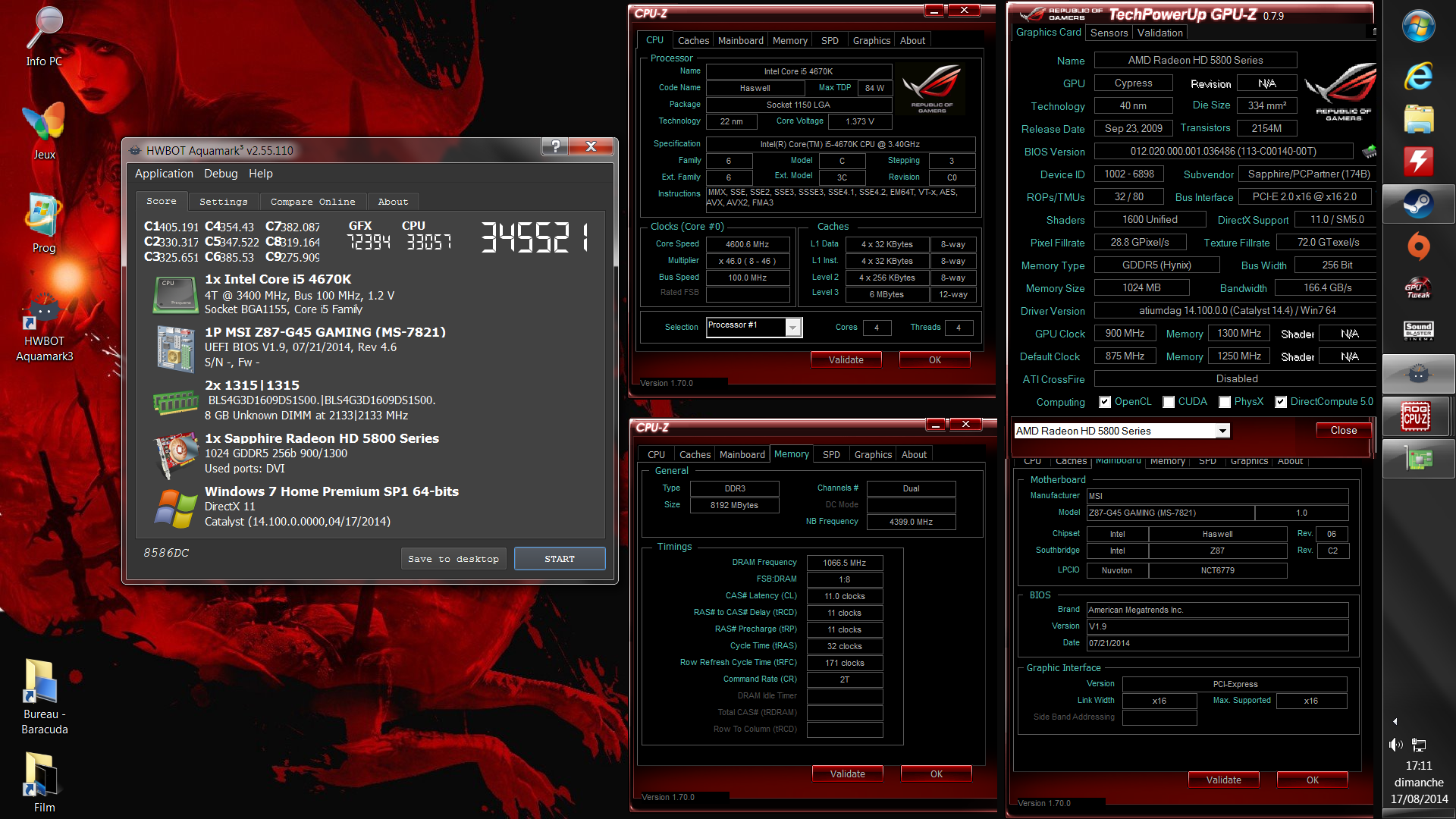Image resolution: width=1456 pixels, height=819 pixels.
Task: Open the AMD Radeon HD 5800 Series device dropdown
Action: click(1222, 431)
